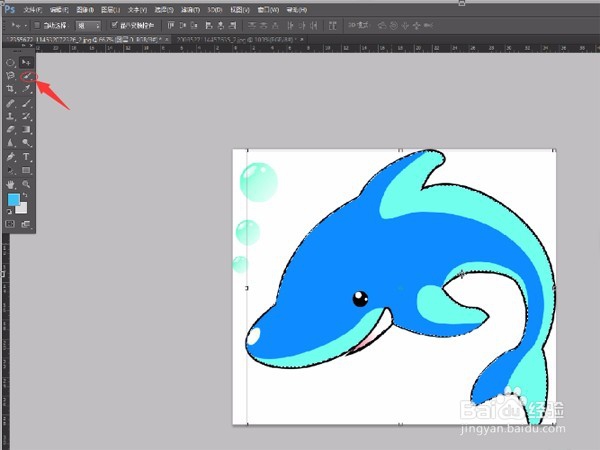Click the dolphin's eye on the canvas
The height and width of the screenshot is (450, 600).
click(360, 297)
